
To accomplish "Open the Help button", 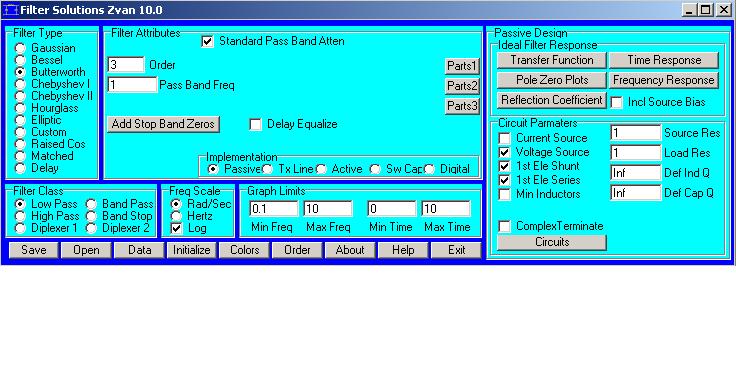I will 403,250.
